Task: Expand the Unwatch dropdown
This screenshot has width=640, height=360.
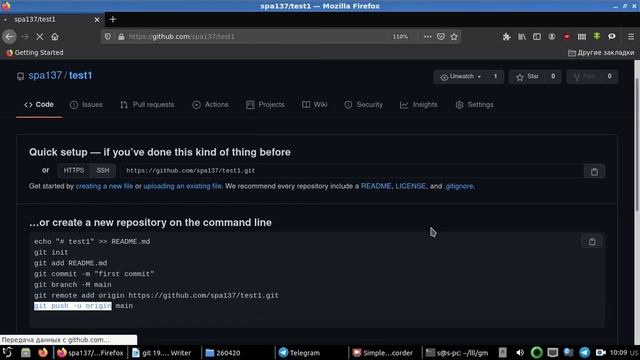Action: tap(461, 76)
